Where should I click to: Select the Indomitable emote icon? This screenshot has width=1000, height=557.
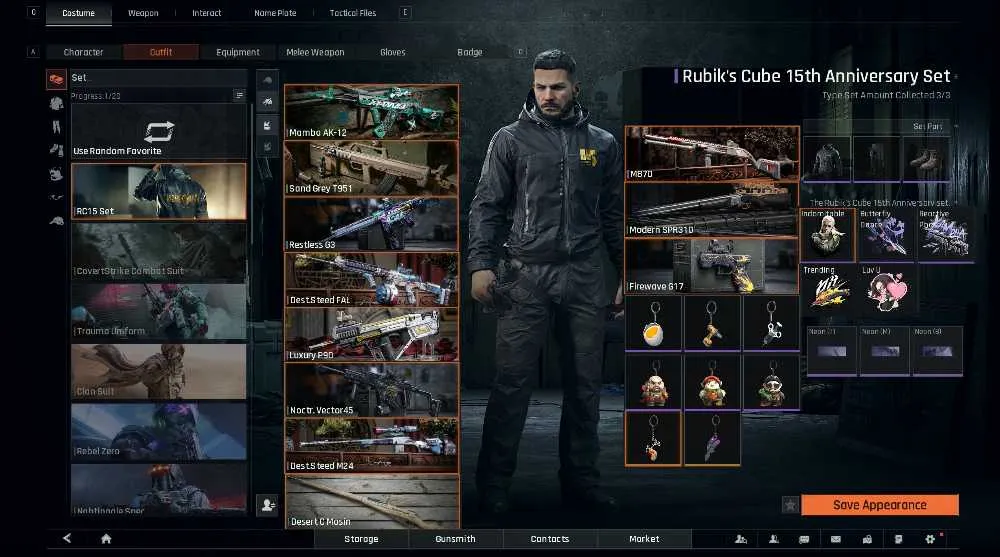click(827, 235)
